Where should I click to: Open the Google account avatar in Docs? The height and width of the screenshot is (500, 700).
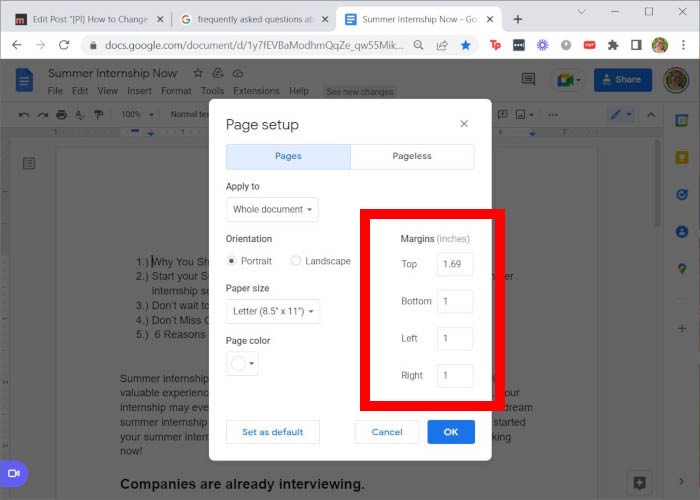click(x=676, y=80)
